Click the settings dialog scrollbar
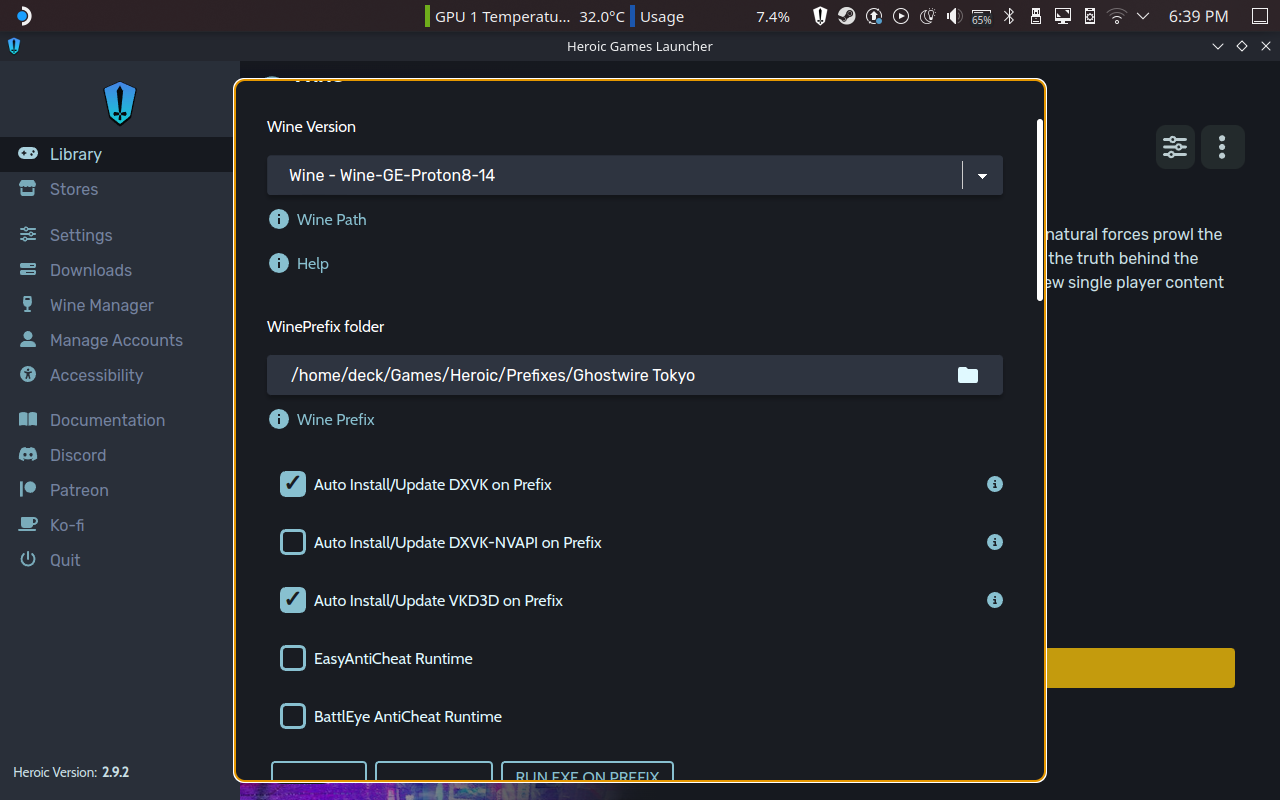1280x800 pixels. pos(1040,210)
